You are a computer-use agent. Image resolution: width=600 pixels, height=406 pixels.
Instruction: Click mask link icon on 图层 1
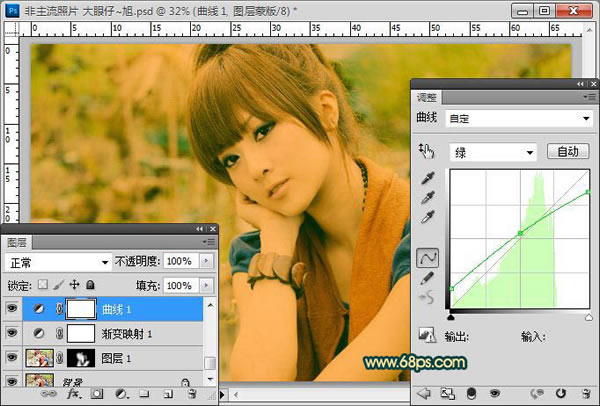click(x=60, y=358)
